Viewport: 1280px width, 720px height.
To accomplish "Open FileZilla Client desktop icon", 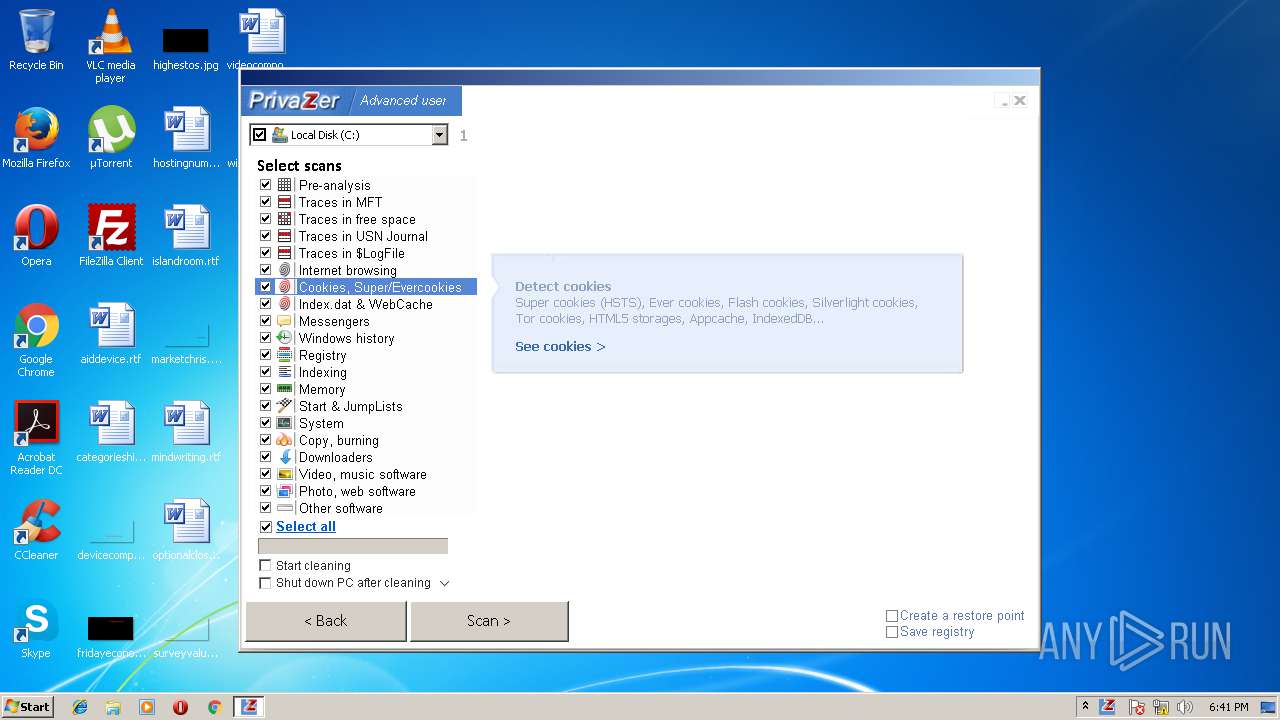I will 111,236.
